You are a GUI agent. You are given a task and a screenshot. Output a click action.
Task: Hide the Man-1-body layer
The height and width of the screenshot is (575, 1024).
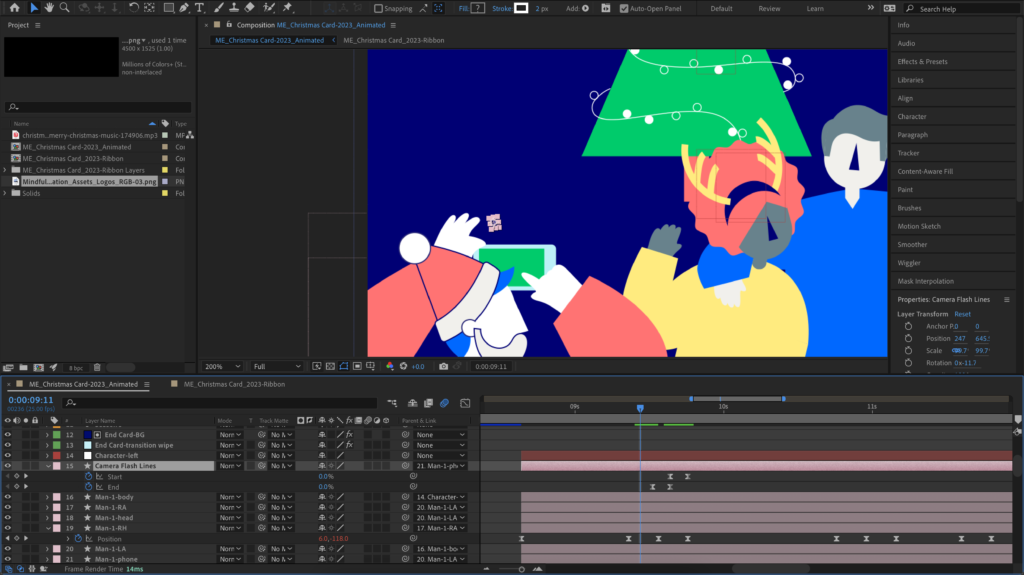[x=8, y=497]
